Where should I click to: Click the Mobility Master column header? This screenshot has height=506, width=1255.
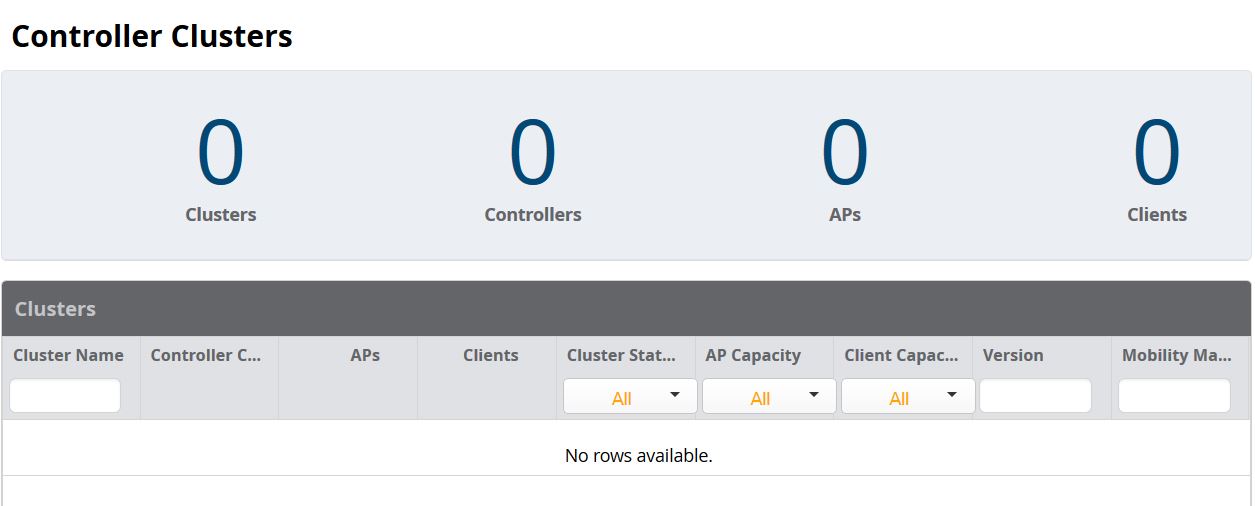[x=1177, y=355]
